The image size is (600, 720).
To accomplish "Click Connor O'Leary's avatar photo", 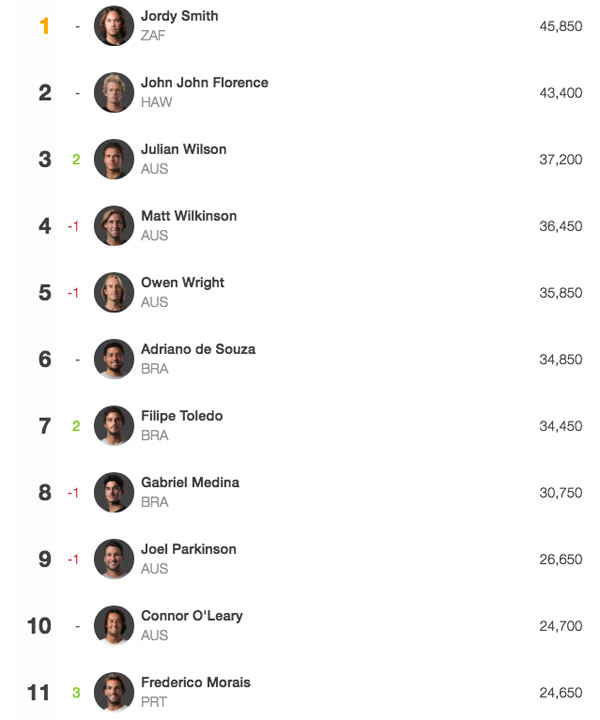I will click(114, 625).
